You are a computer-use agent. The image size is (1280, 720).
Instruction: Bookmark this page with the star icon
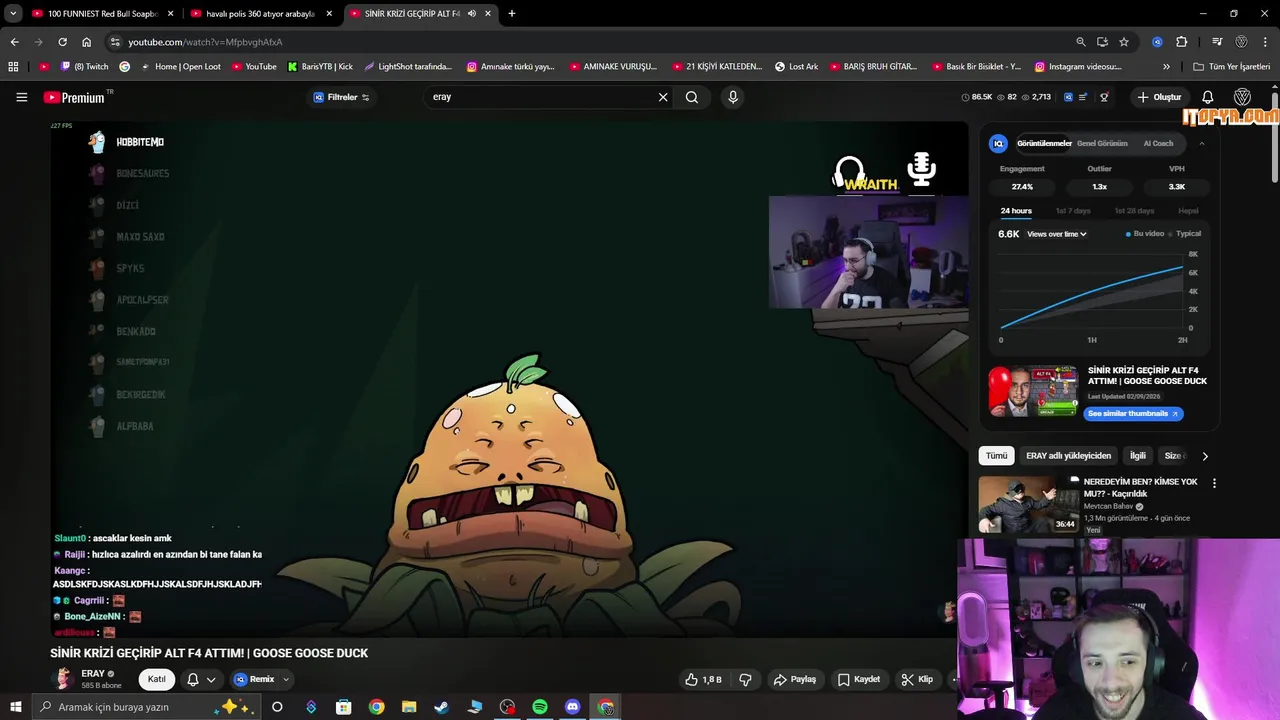(x=1124, y=42)
